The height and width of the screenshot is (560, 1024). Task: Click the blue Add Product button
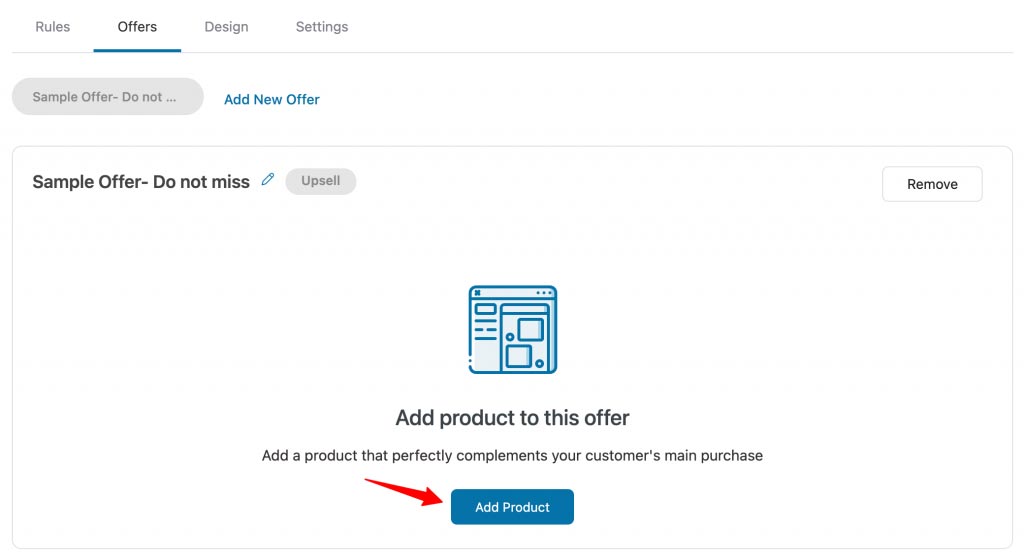512,507
